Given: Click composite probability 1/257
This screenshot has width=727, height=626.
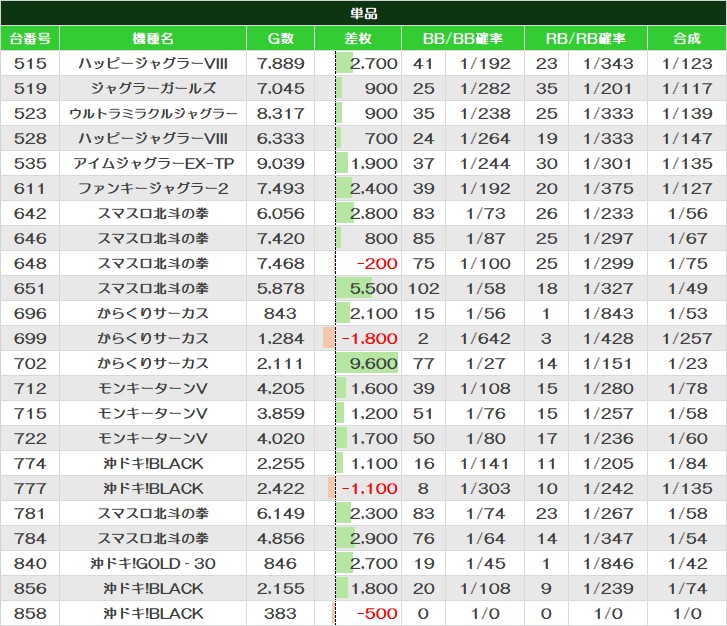Looking at the screenshot, I should click(x=687, y=339).
